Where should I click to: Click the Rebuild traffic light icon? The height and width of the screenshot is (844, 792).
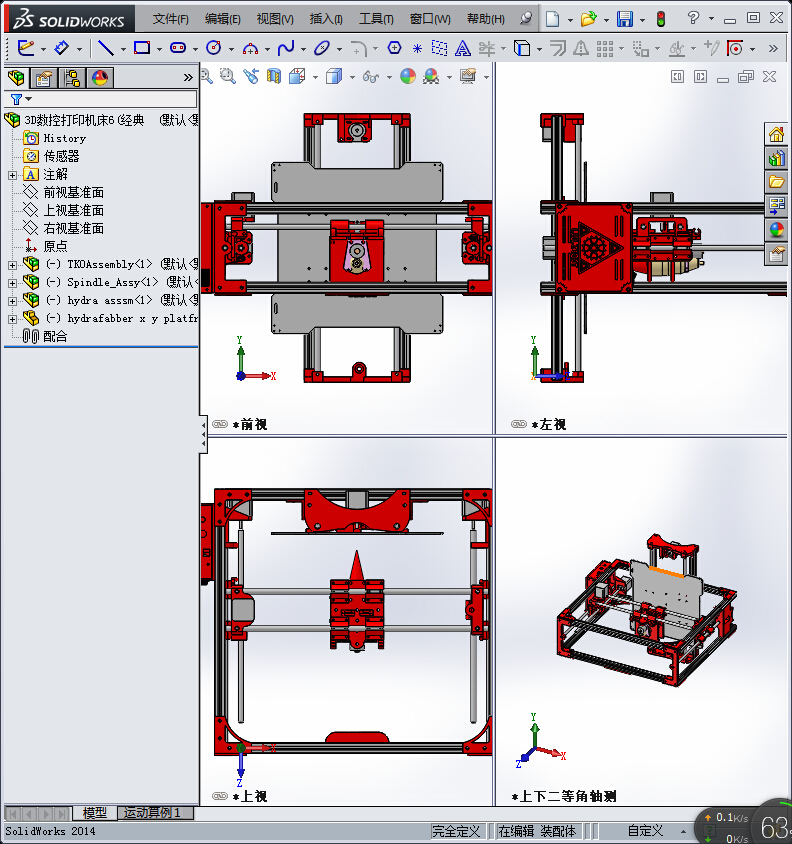coord(661,19)
